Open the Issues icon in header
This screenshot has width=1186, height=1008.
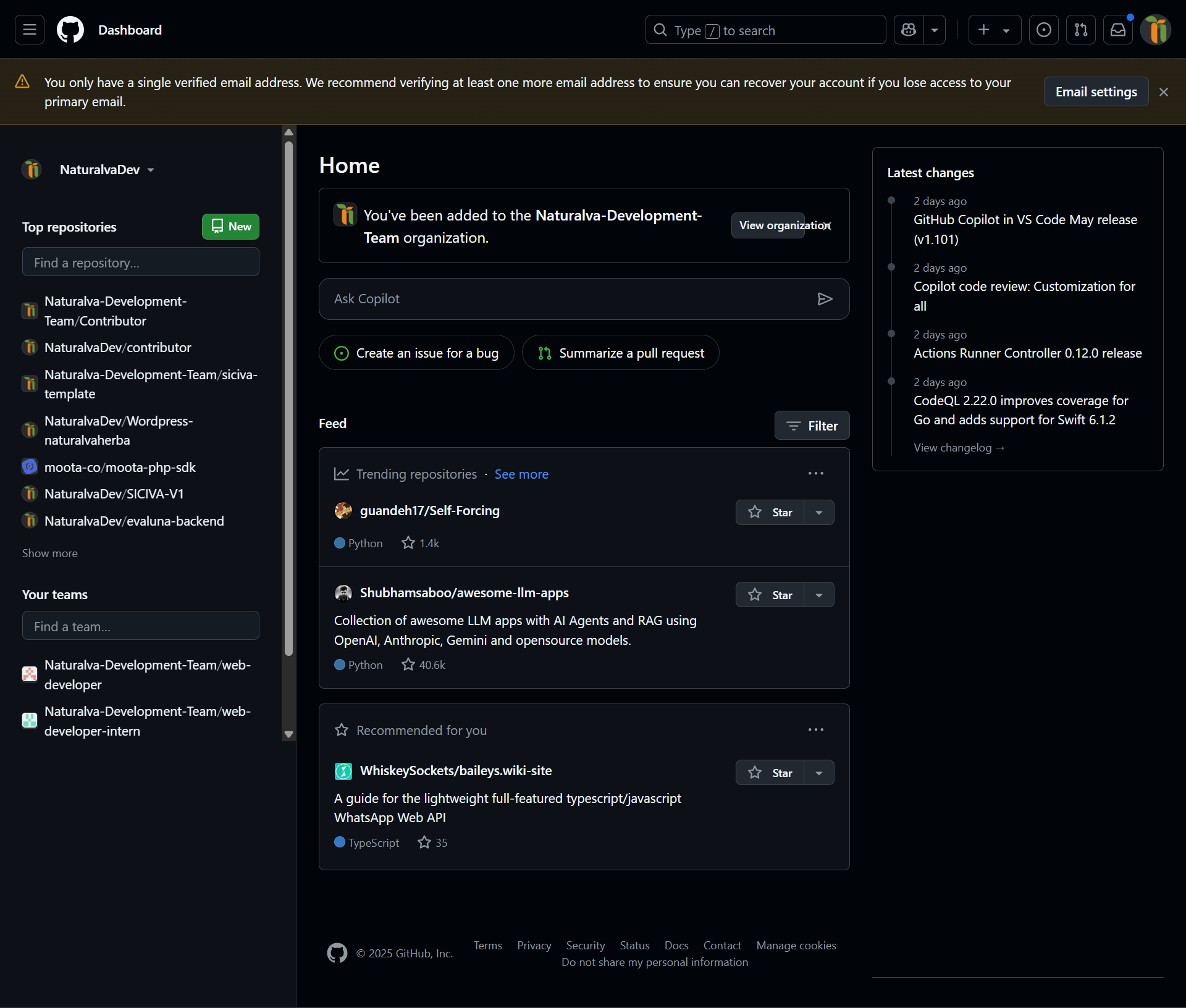click(1044, 30)
